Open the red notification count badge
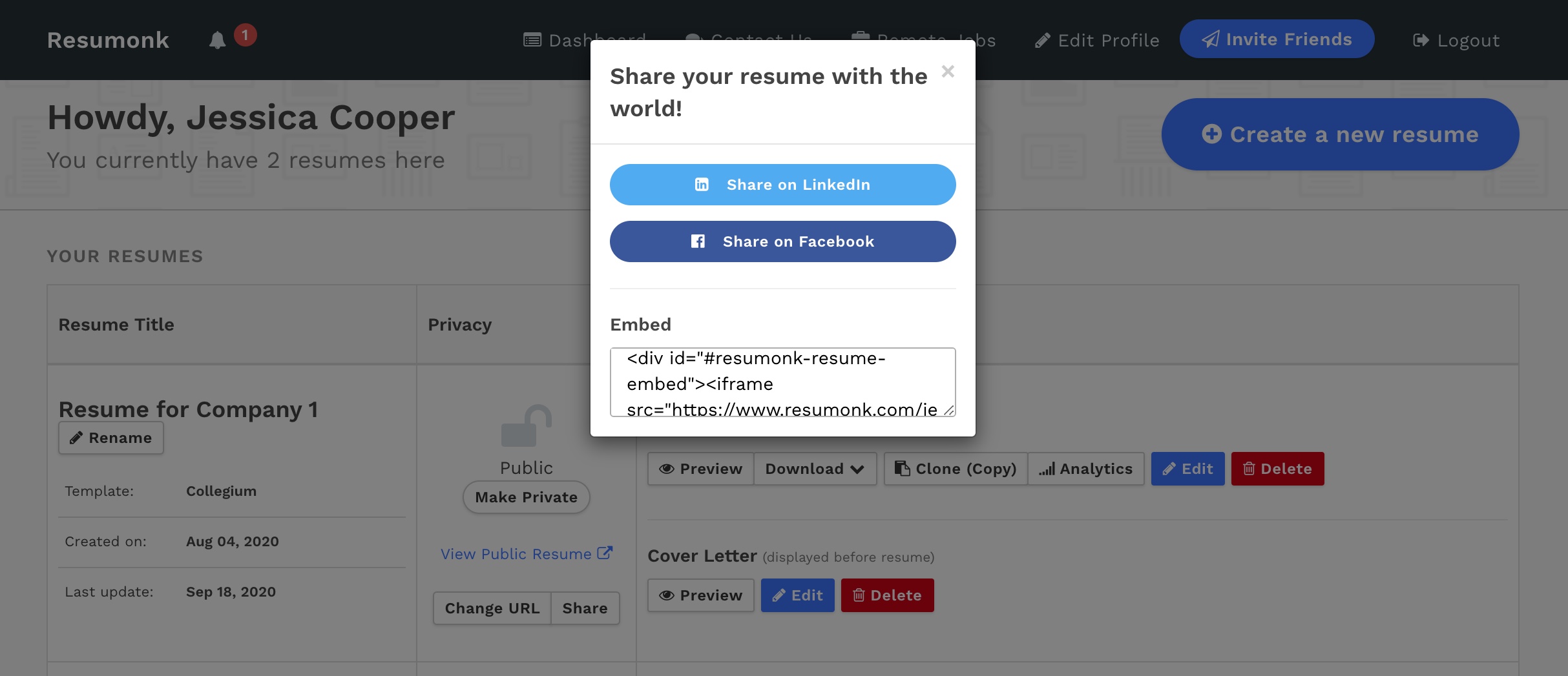Image resolution: width=1568 pixels, height=676 pixels. point(245,35)
